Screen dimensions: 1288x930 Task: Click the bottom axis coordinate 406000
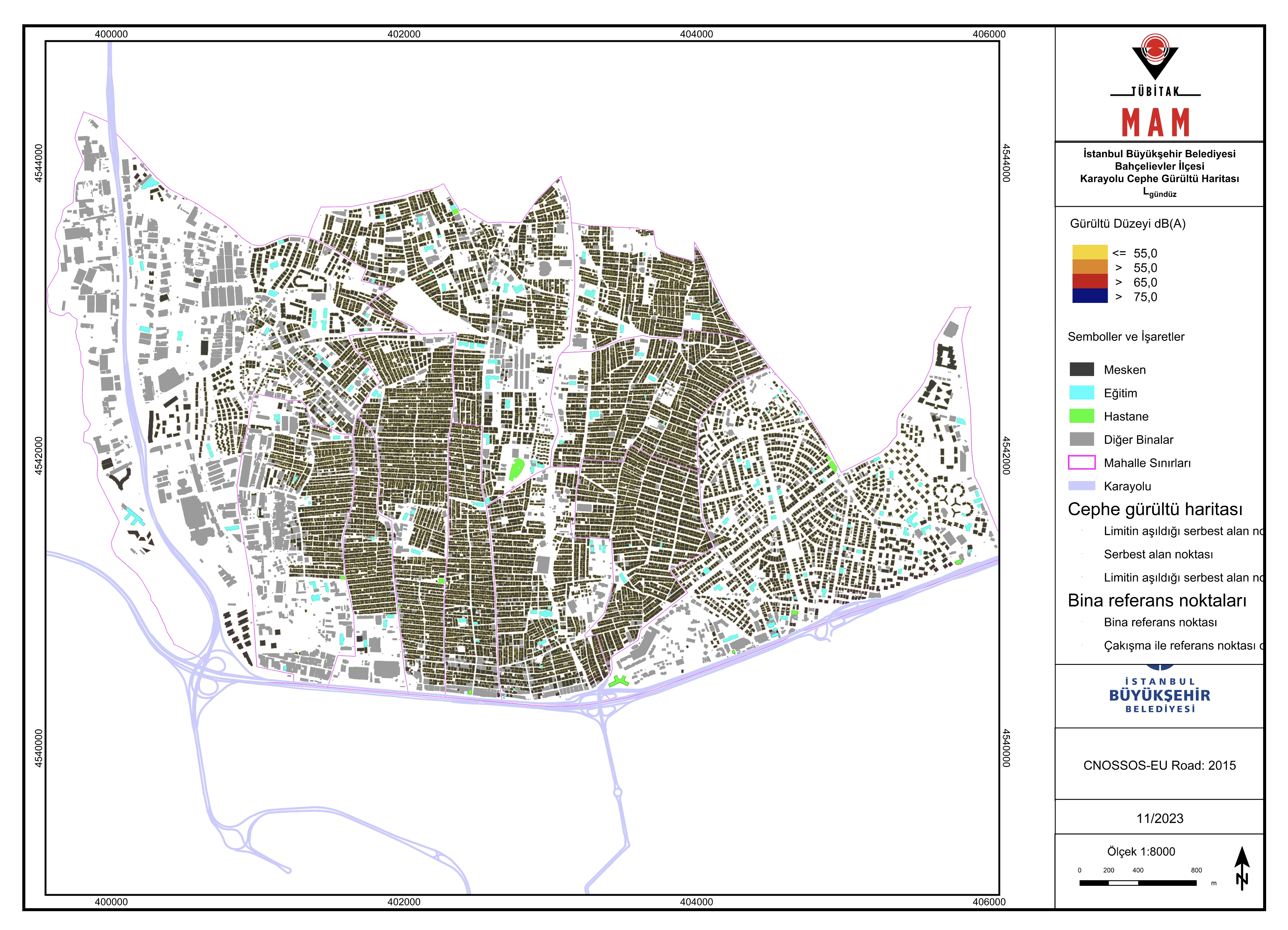[989, 902]
